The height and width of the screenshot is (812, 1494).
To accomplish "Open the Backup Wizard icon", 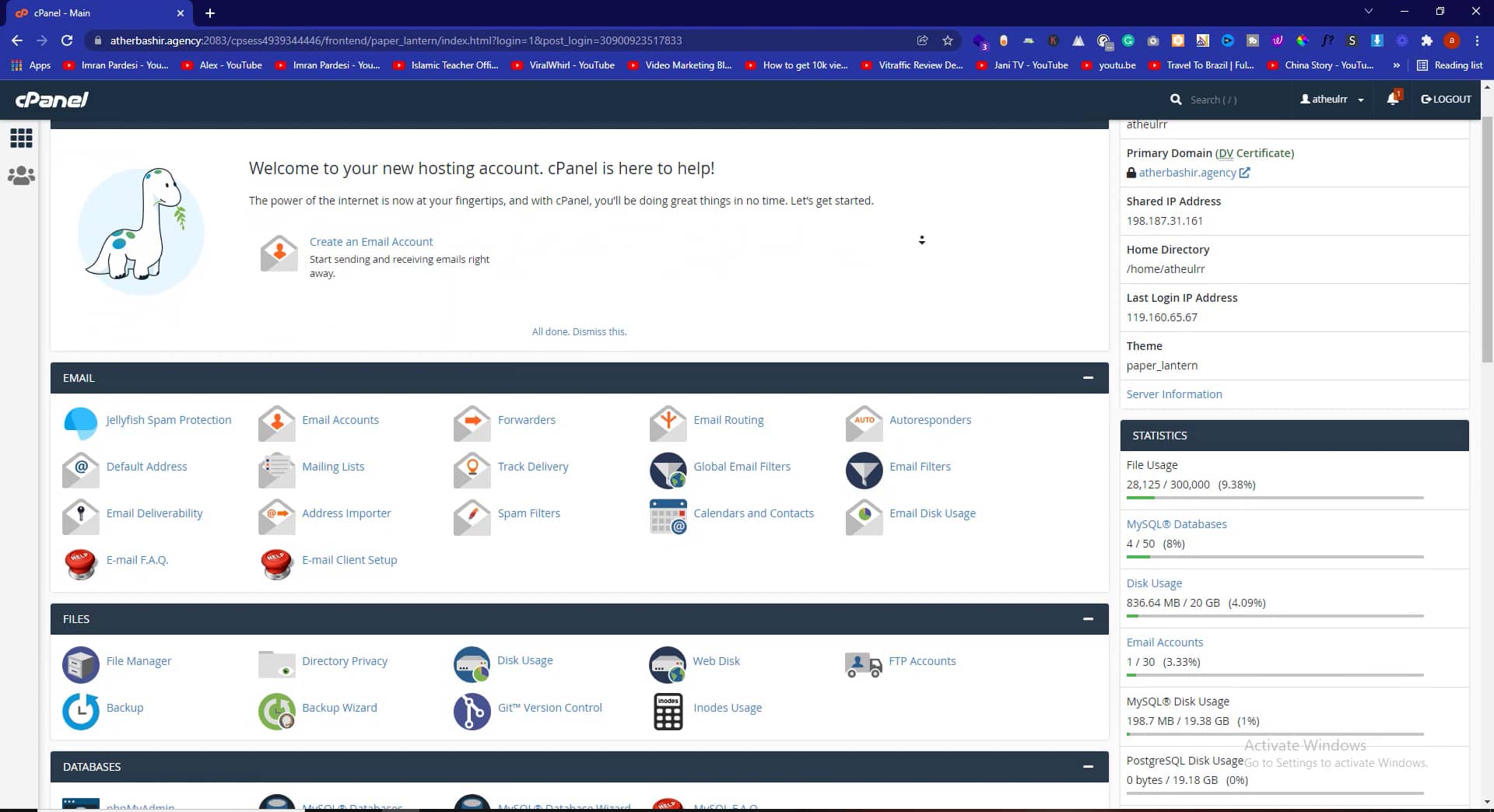I will pyautogui.click(x=277, y=711).
